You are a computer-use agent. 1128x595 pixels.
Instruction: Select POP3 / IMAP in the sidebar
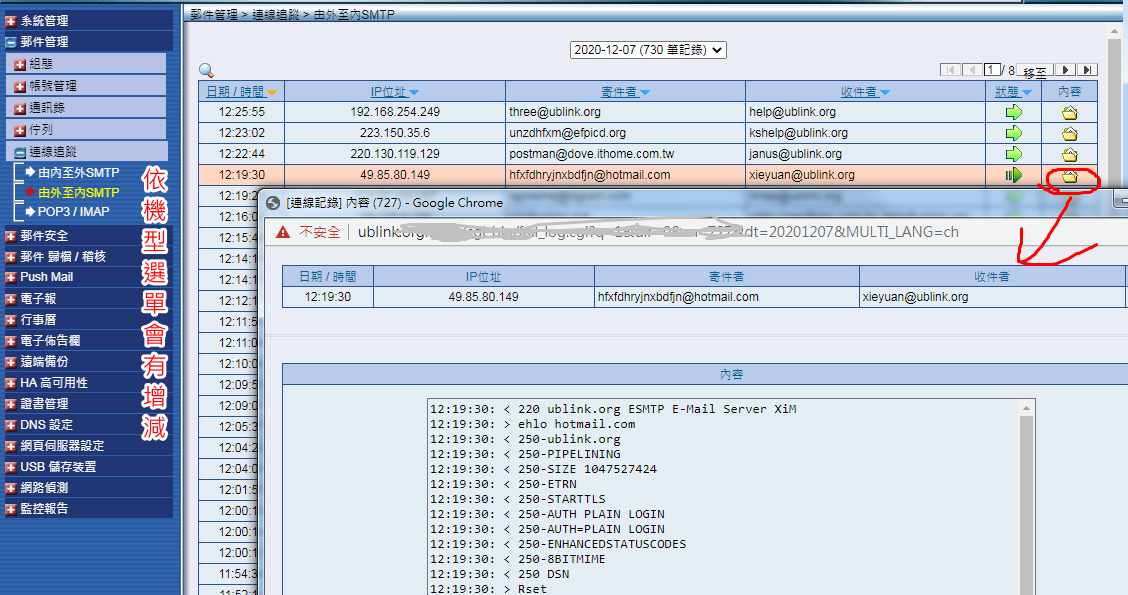tap(73, 211)
